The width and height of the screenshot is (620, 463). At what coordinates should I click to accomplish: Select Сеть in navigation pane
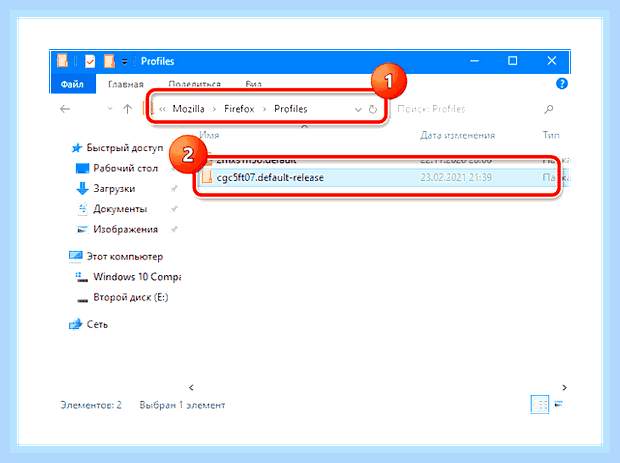click(97, 325)
